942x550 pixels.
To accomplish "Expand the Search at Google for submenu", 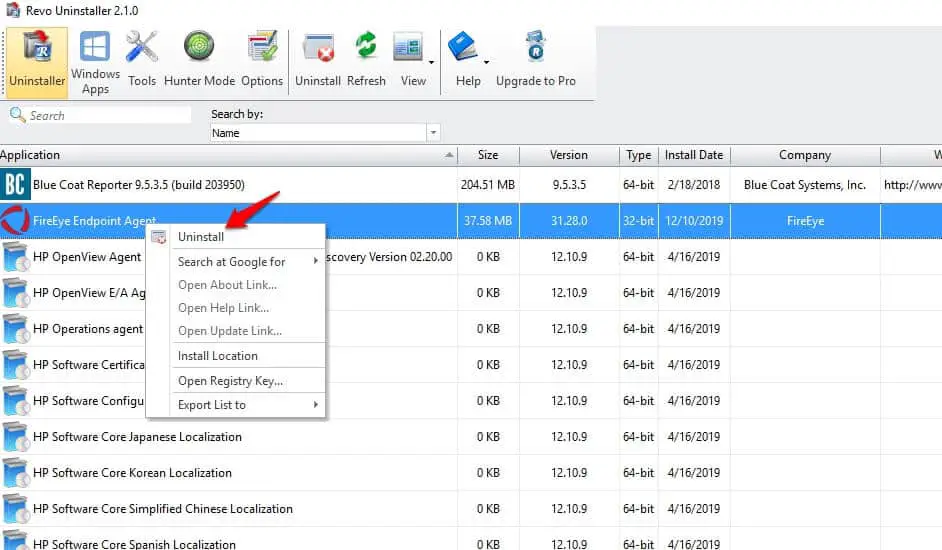I will 315,261.
